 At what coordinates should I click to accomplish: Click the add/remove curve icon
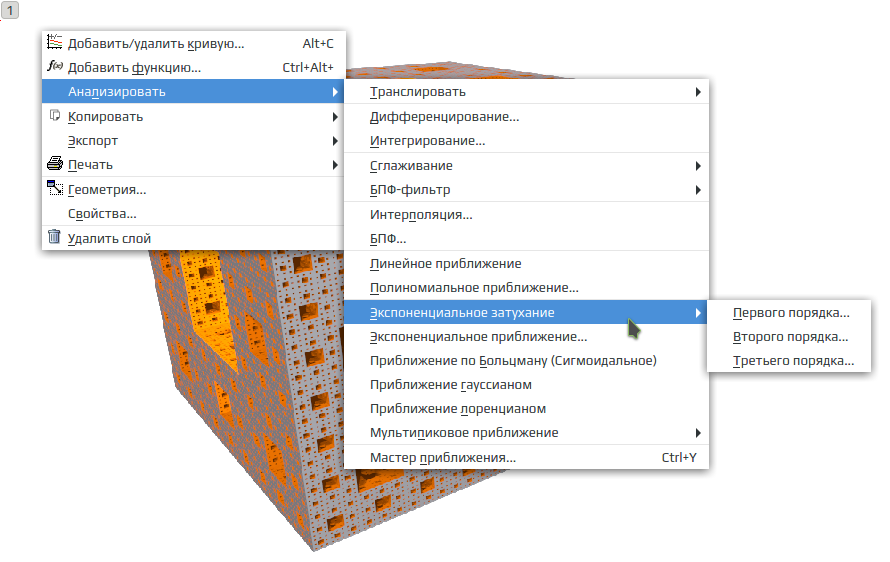(x=54, y=42)
